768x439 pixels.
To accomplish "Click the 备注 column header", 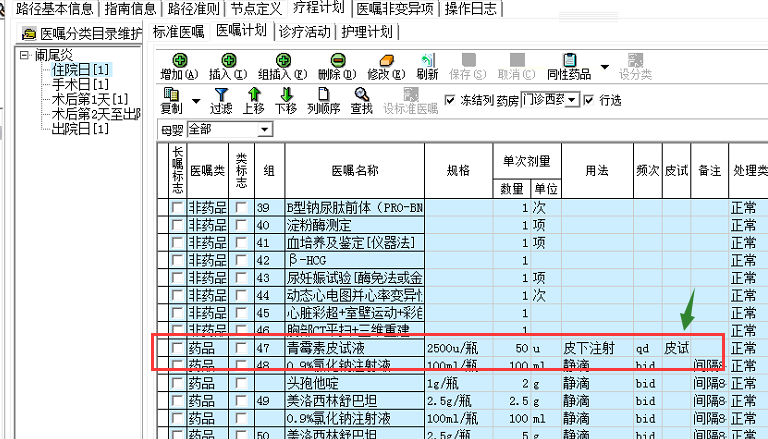I will [709, 171].
